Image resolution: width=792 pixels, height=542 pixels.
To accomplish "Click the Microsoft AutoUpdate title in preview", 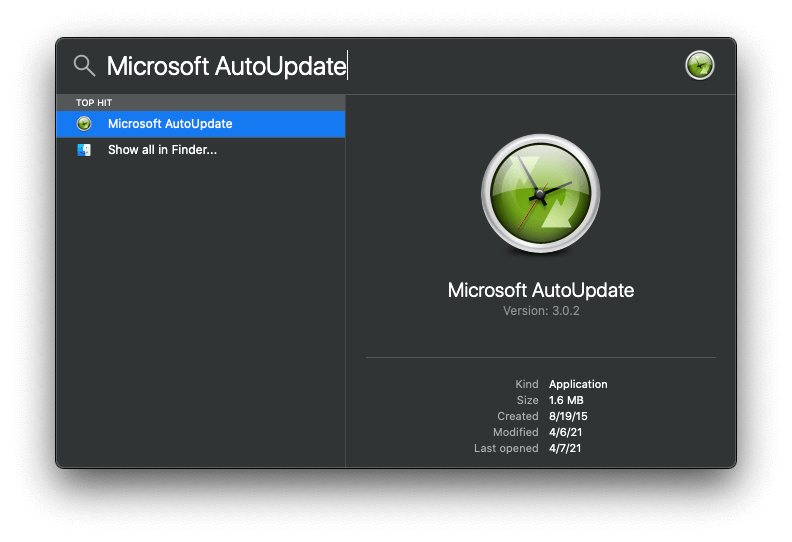I will pos(540,290).
